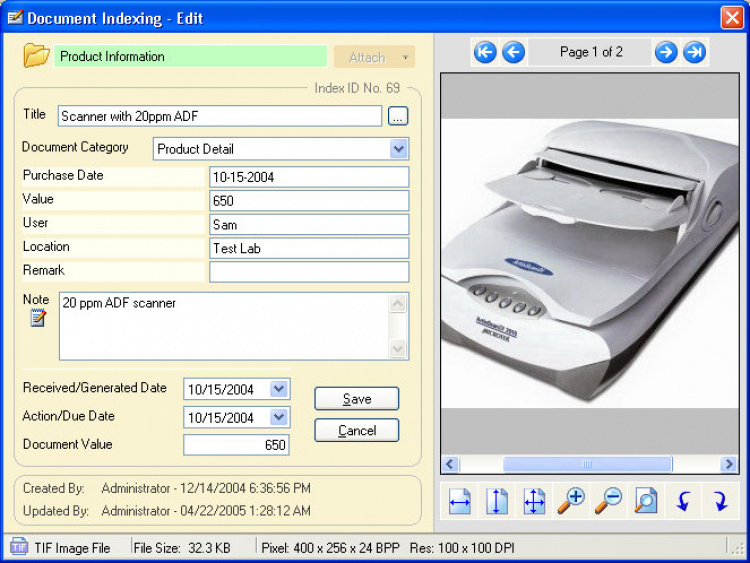Rotate image clockwise
The image size is (750, 563).
[720, 501]
